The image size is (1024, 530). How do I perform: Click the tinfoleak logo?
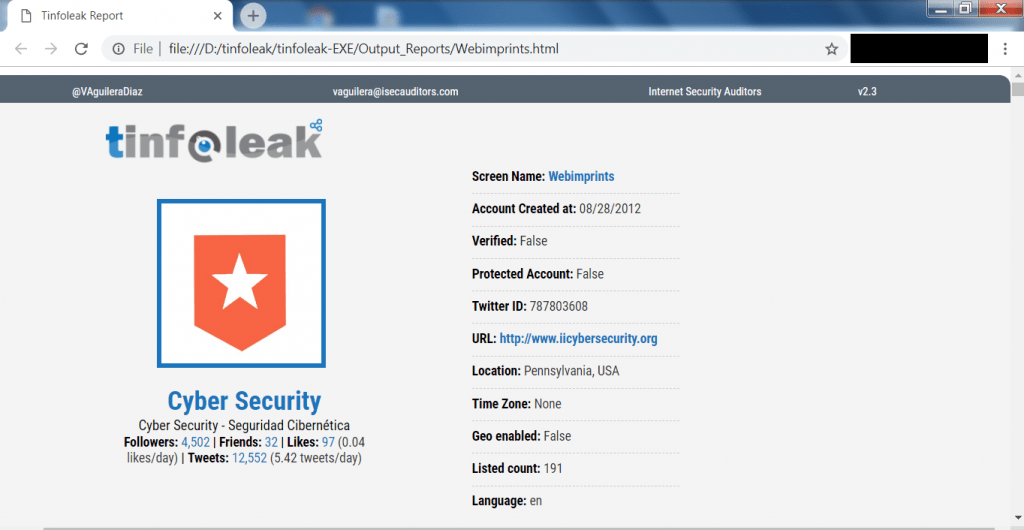tap(214, 139)
